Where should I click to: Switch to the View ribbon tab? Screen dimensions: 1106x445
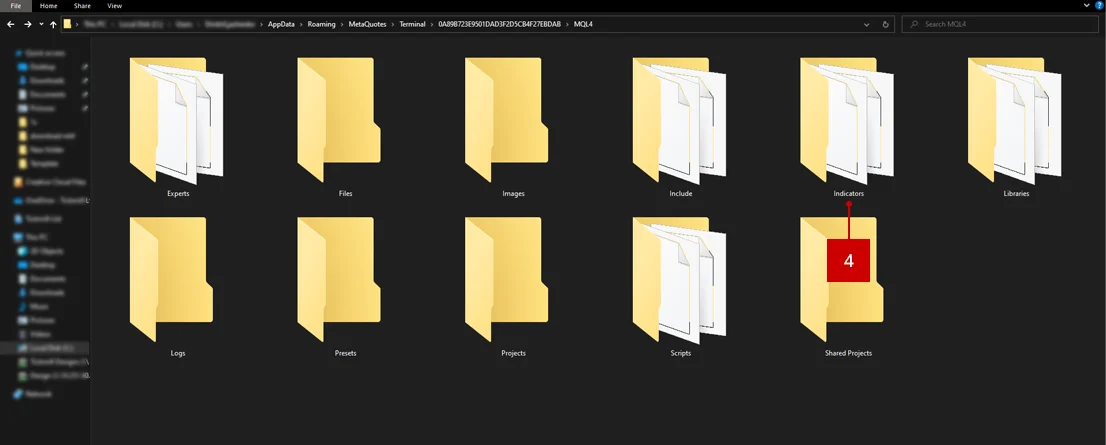pyautogui.click(x=114, y=6)
